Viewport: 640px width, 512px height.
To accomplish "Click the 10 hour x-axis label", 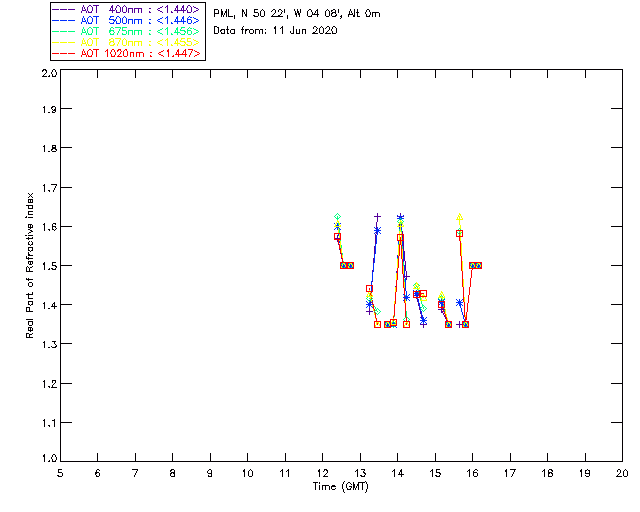I will point(247,473).
